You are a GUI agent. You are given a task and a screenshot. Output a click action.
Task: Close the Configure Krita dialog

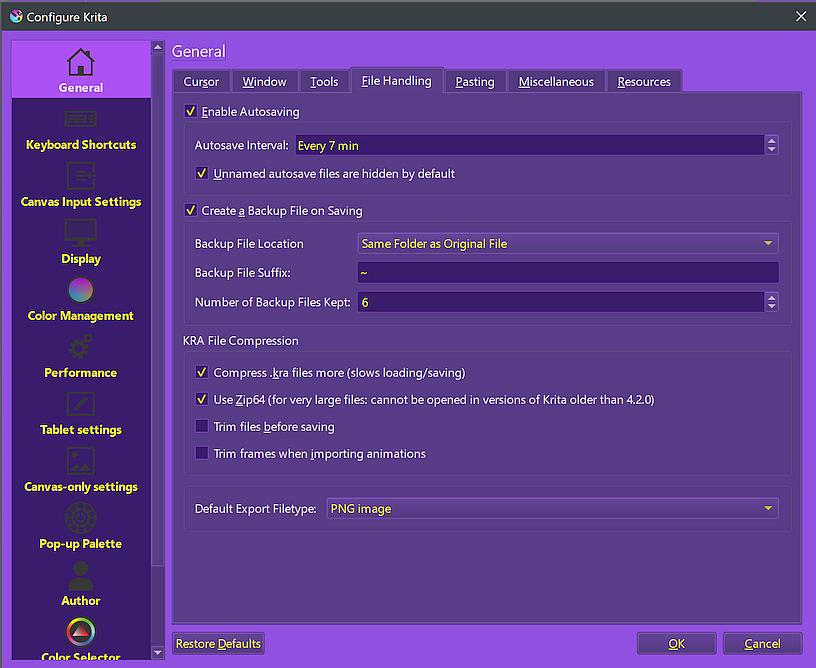tap(801, 17)
